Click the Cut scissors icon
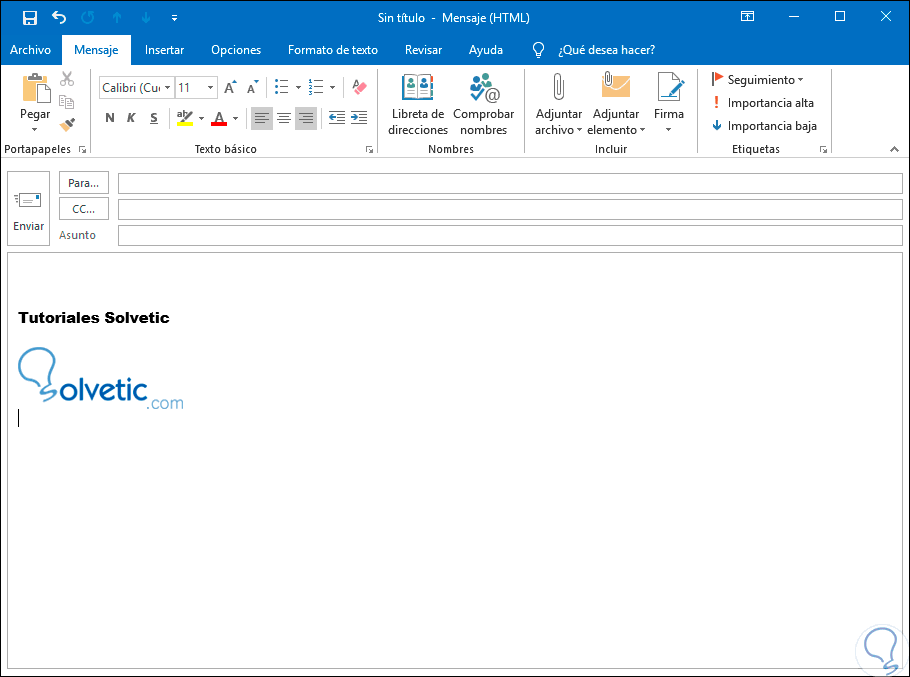 67,79
